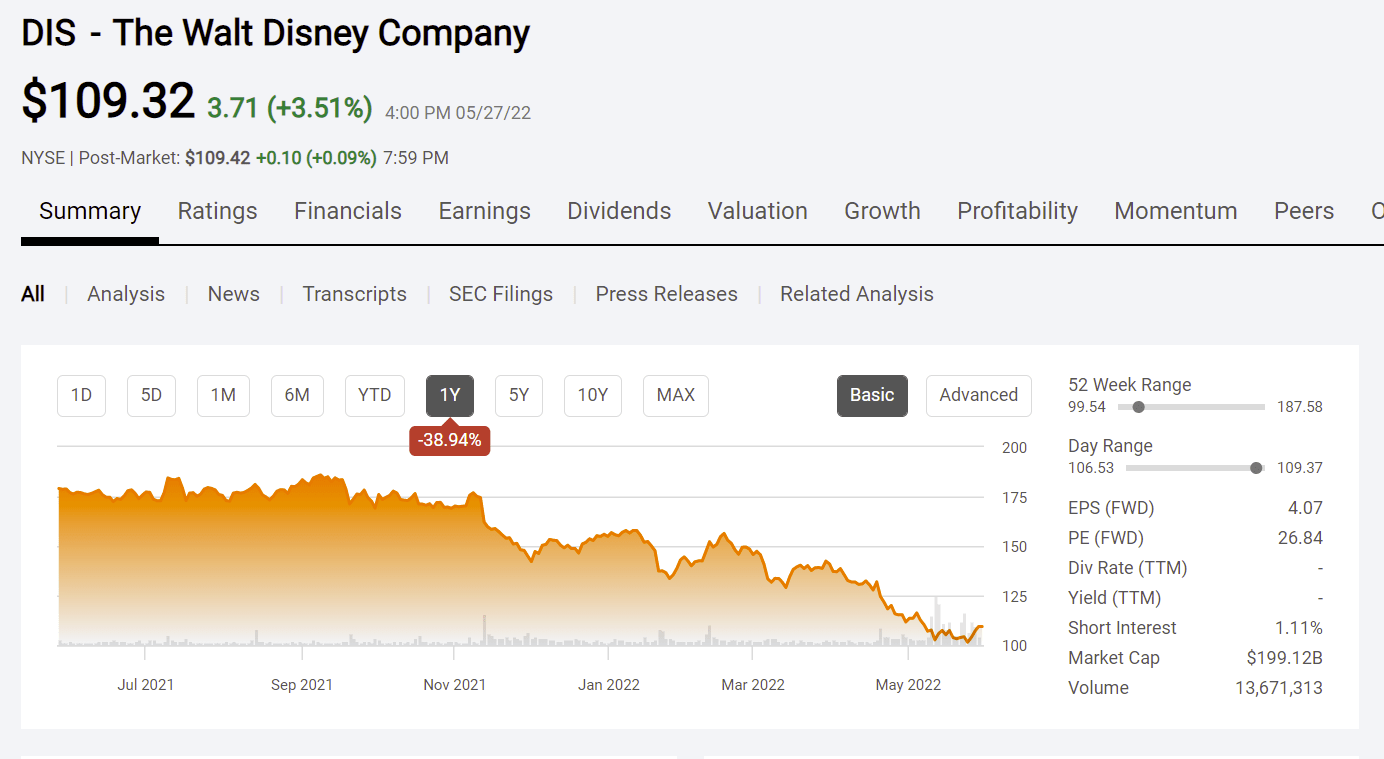The image size is (1384, 759).
Task: Select the 1Y chart range
Action: pos(450,395)
